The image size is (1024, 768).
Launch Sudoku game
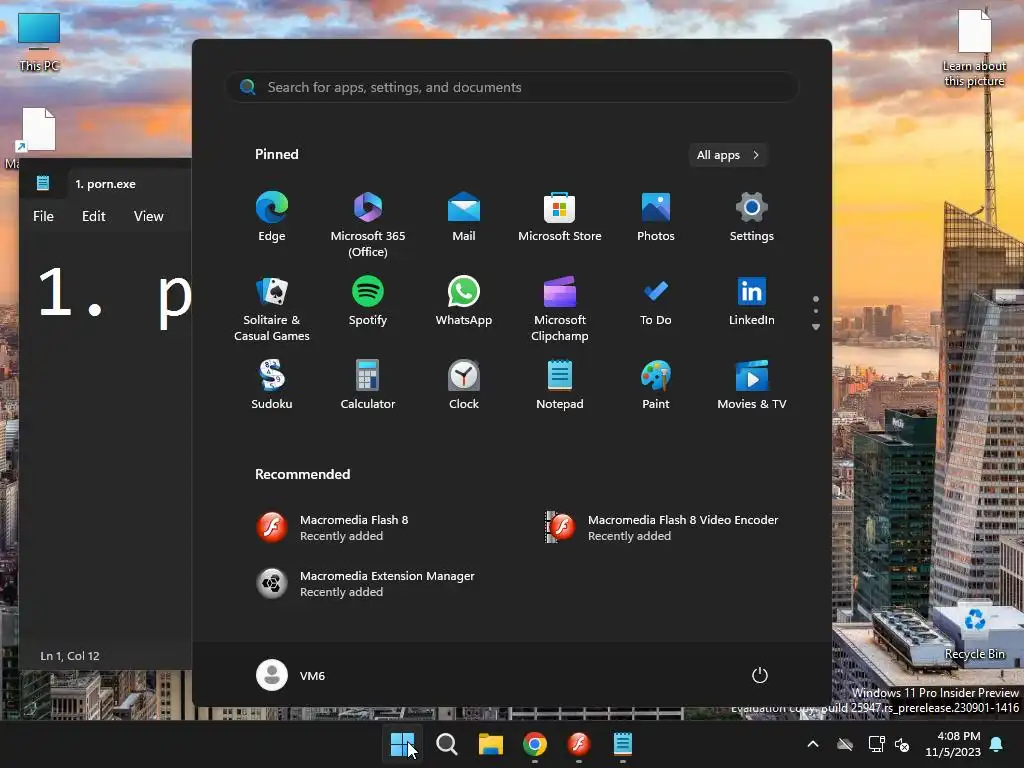[272, 385]
